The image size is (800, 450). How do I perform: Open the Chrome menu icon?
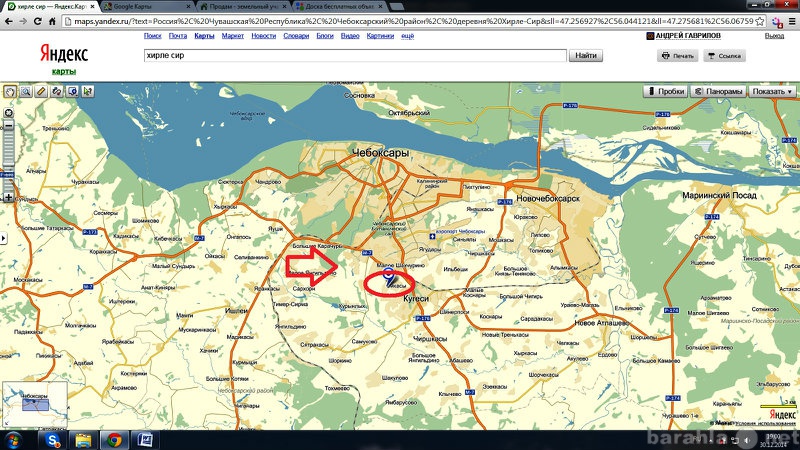(x=792, y=21)
